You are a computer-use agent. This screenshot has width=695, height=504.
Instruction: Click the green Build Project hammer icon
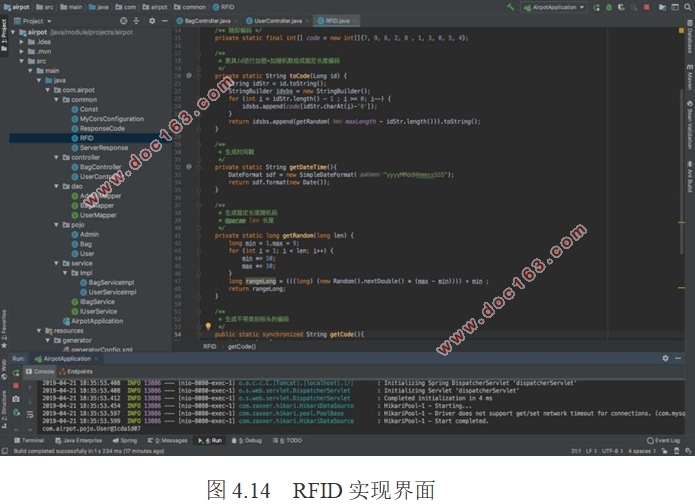click(511, 7)
